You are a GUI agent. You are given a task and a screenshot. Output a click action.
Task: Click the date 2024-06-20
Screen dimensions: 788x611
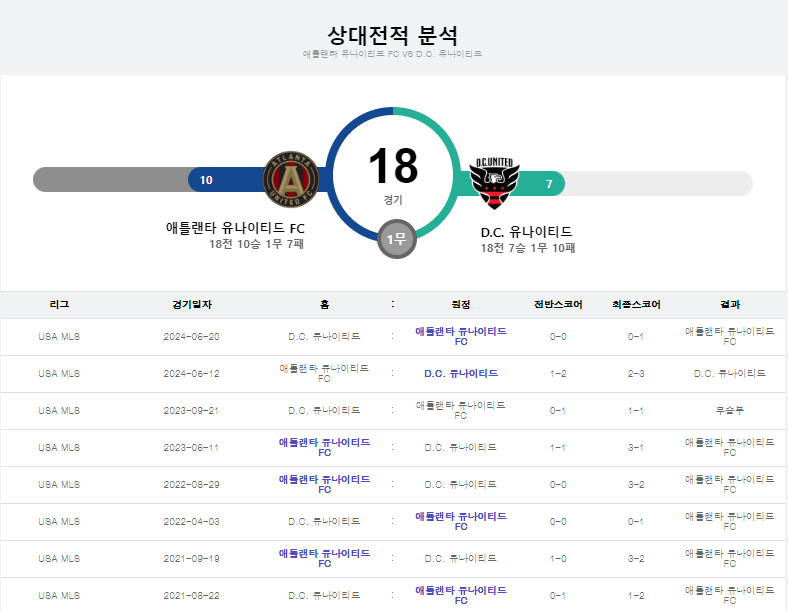click(191, 337)
